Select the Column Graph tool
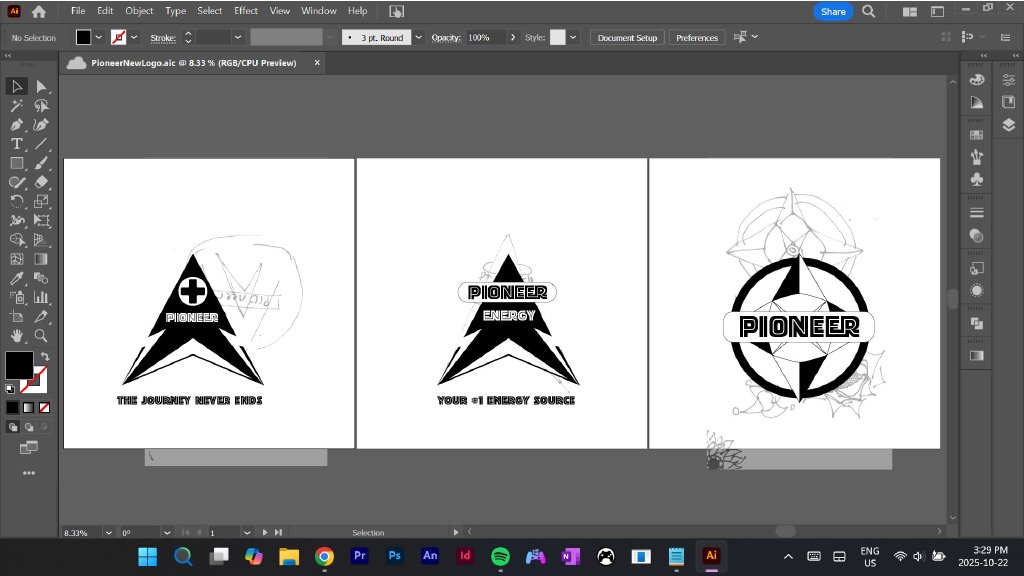Viewport: 1024px width, 576px height. 41,297
